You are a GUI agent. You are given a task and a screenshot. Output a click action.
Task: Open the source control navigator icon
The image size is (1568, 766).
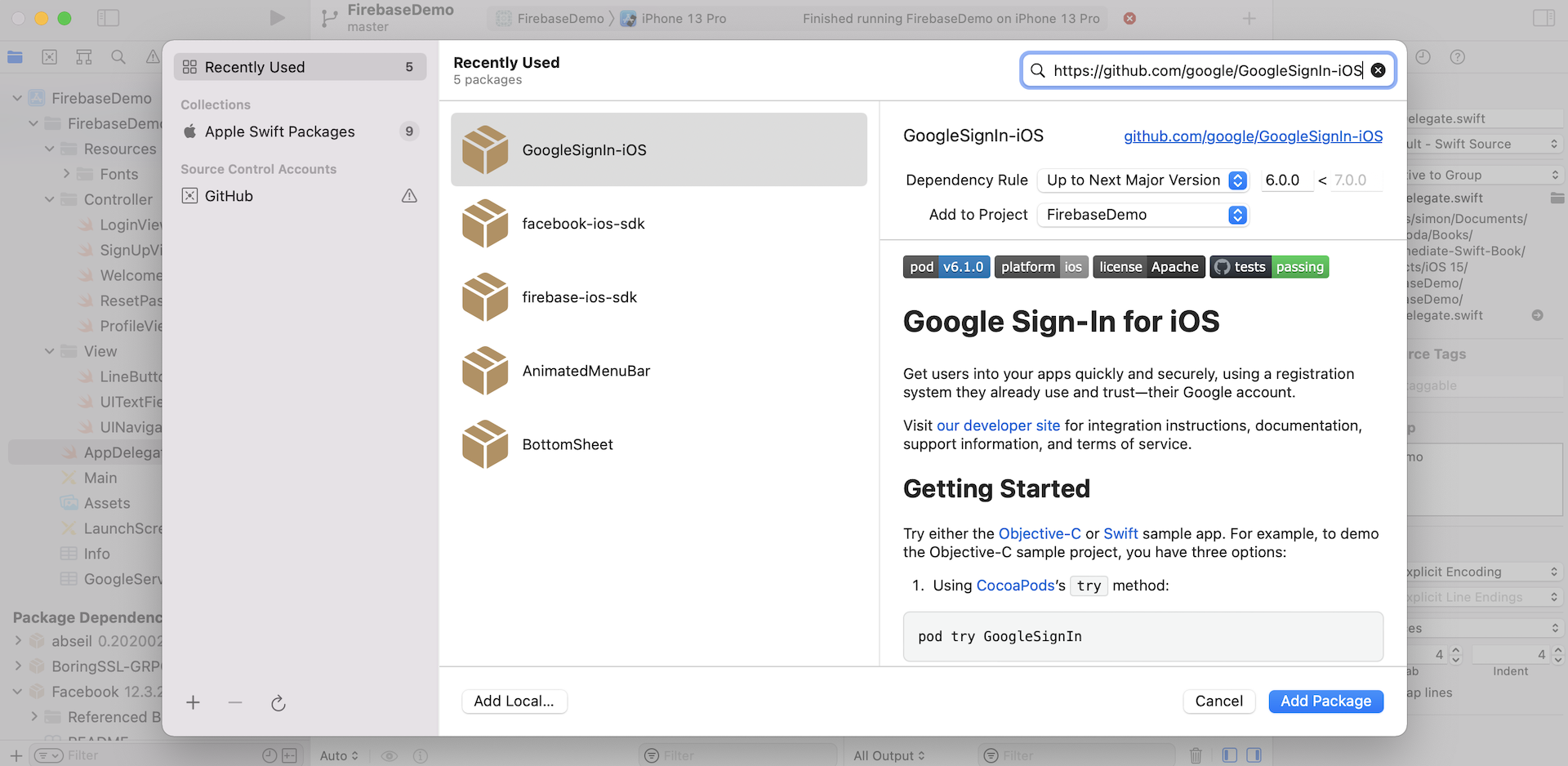[x=50, y=56]
